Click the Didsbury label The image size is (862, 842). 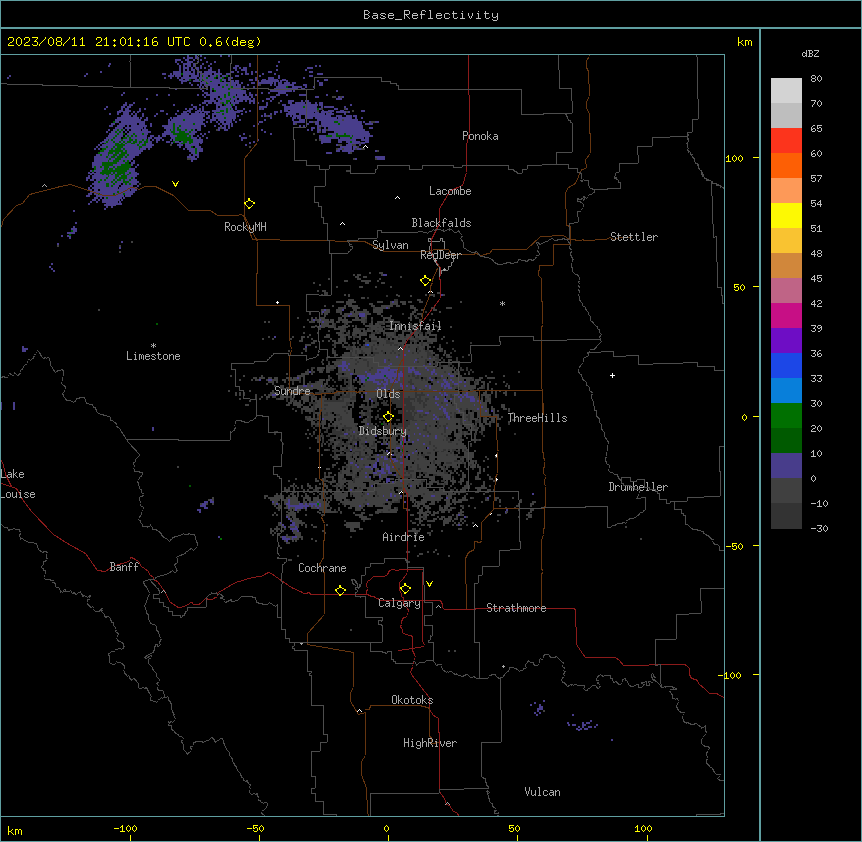(383, 431)
